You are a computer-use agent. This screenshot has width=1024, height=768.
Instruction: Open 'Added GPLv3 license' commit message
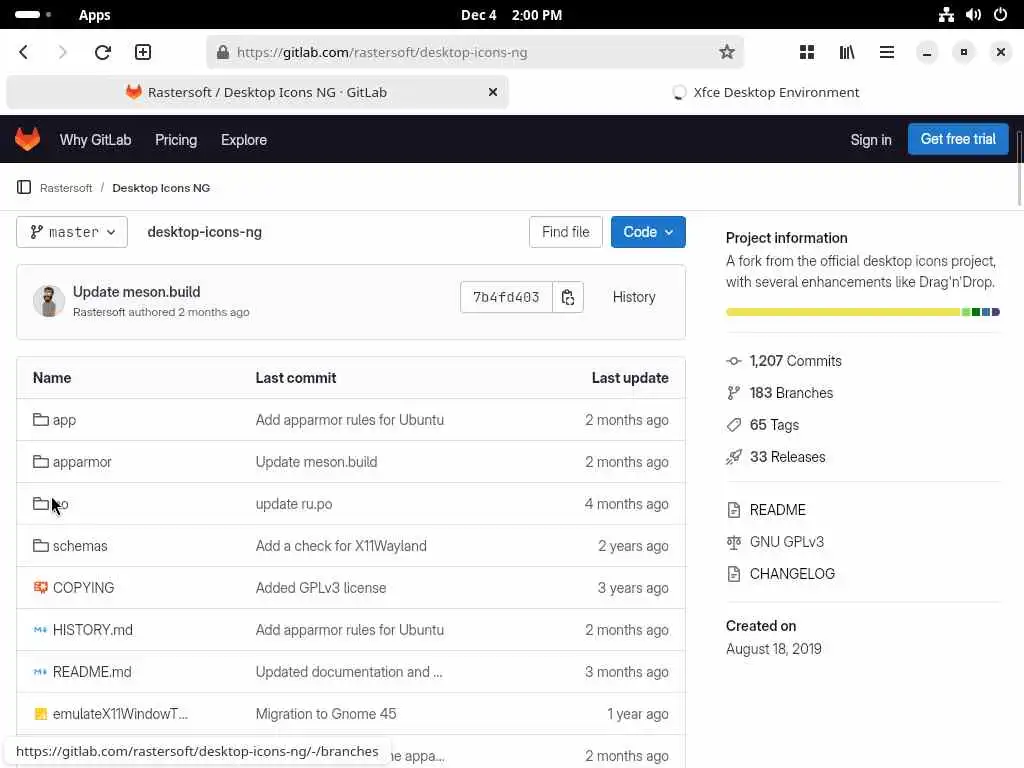(321, 588)
